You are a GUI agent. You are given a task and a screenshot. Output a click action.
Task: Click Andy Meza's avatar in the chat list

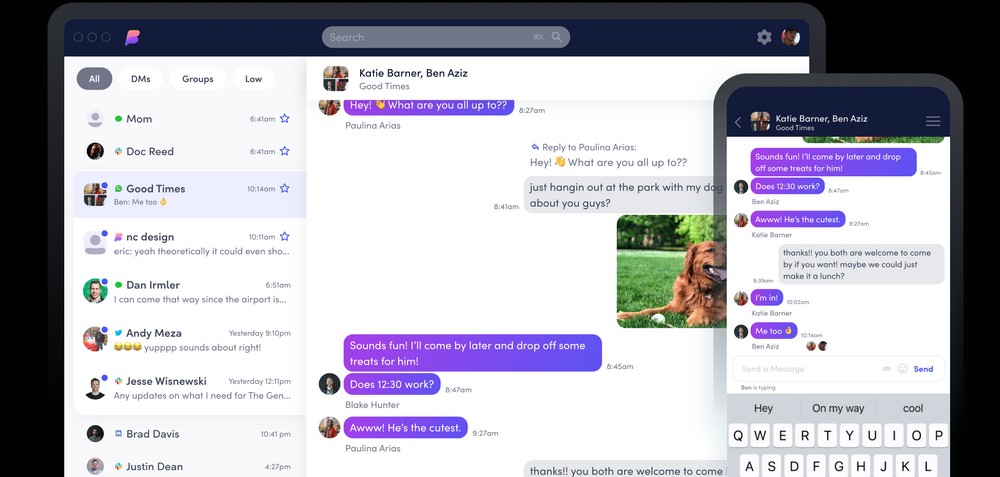tap(95, 339)
